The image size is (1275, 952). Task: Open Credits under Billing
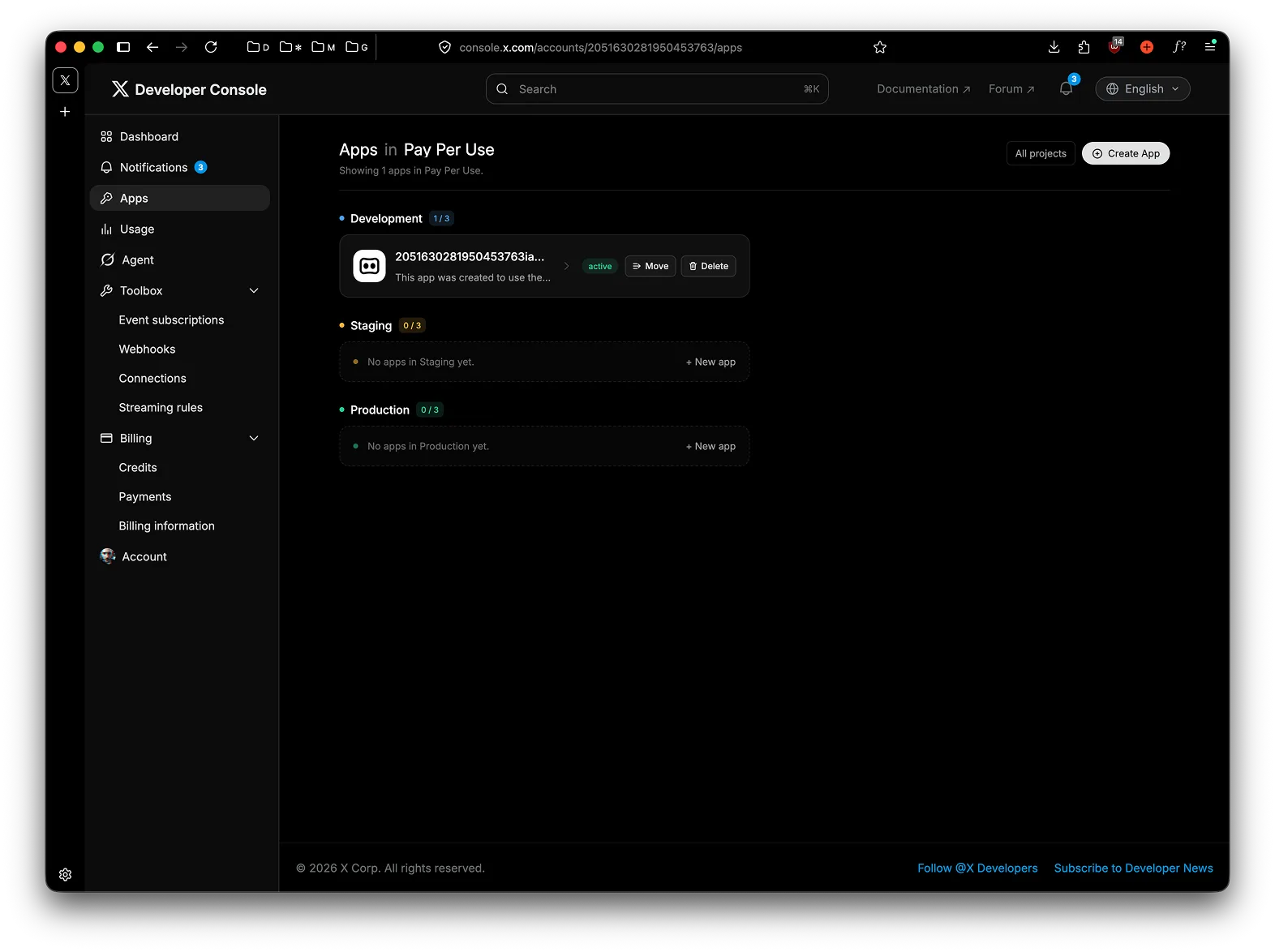[x=138, y=467]
